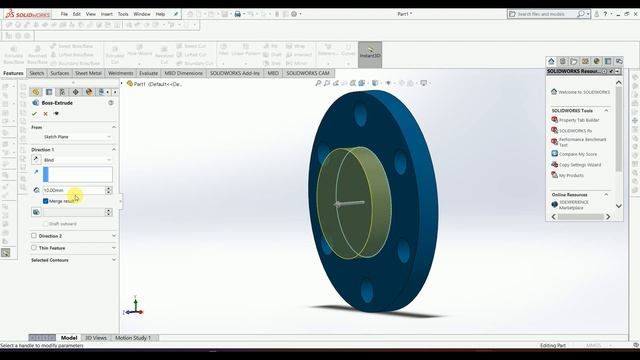This screenshot has width=640, height=360.
Task: Collapse the From section
Action: [x=114, y=127]
